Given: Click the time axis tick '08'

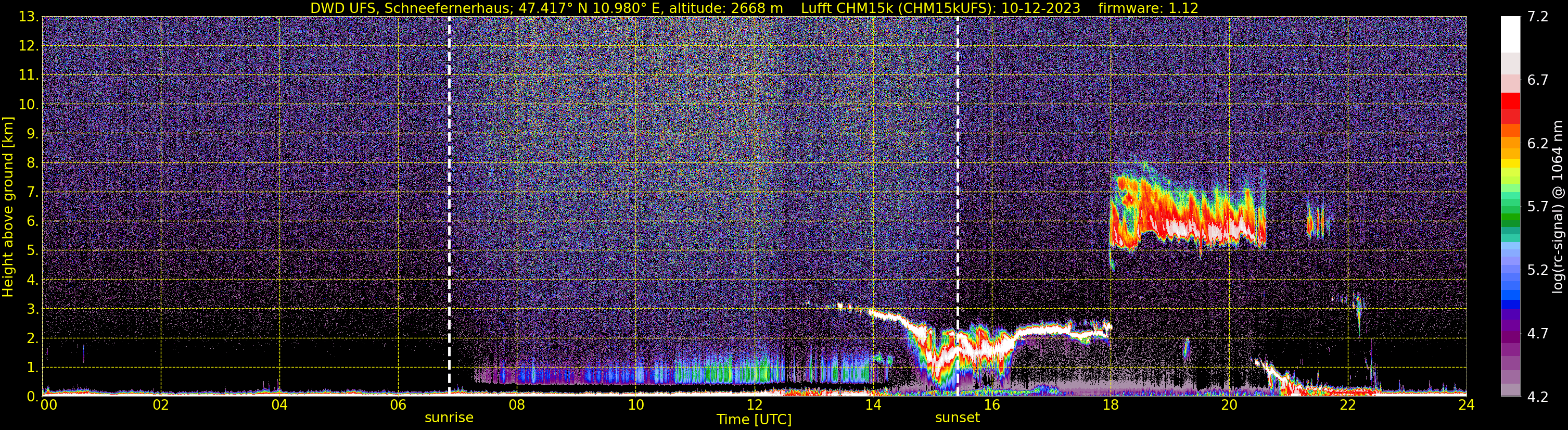Looking at the screenshot, I should [x=517, y=406].
